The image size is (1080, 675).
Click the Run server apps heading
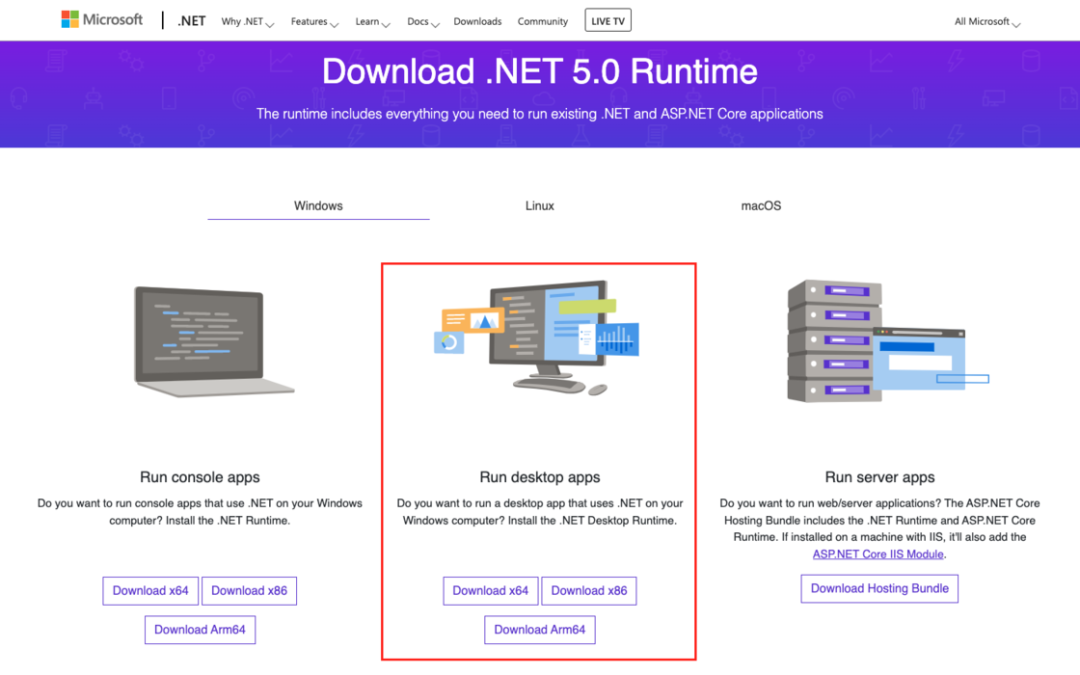pyautogui.click(x=880, y=477)
